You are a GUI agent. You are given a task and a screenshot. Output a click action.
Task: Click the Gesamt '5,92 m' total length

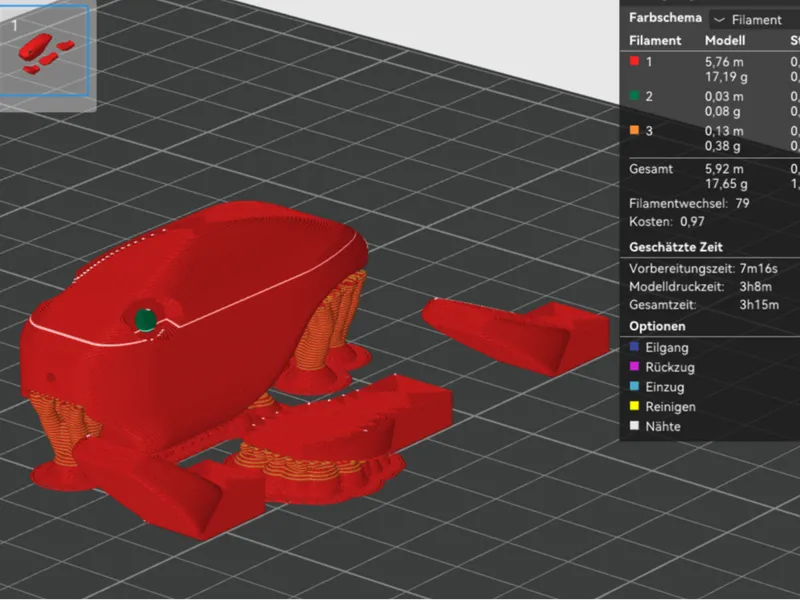pyautogui.click(x=724, y=169)
